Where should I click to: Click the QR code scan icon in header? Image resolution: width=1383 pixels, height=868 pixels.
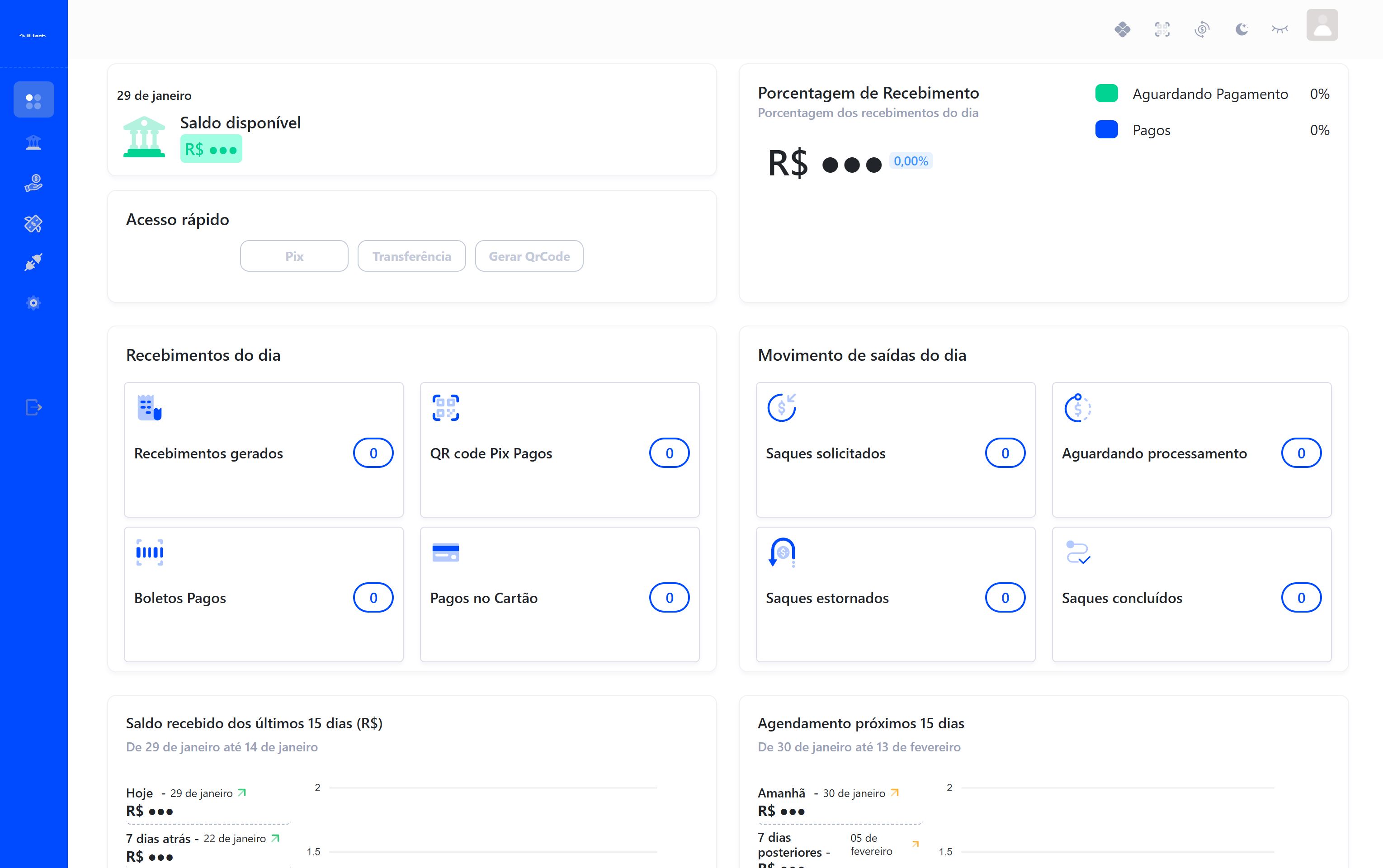[1162, 28]
